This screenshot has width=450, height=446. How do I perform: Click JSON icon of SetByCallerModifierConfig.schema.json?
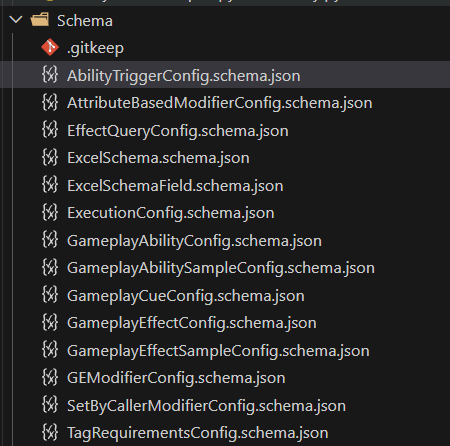[50, 404]
